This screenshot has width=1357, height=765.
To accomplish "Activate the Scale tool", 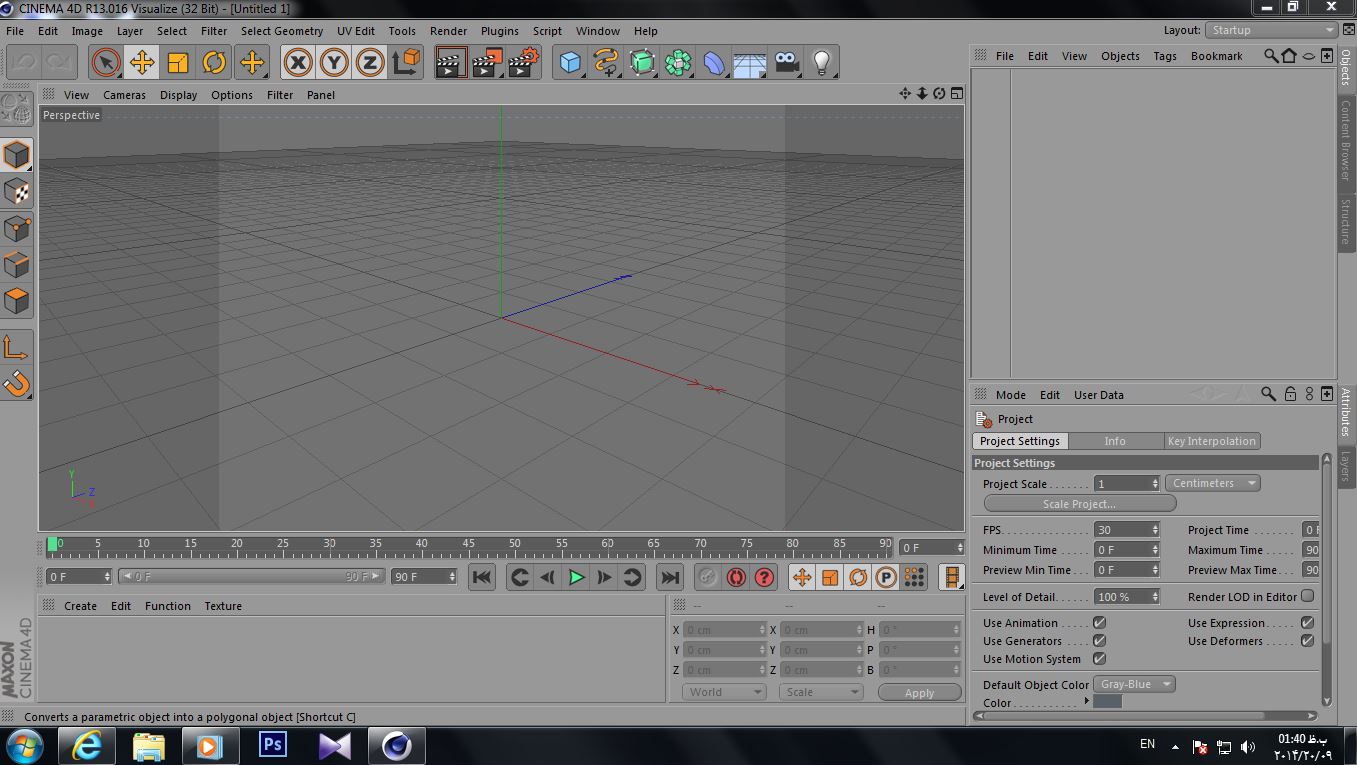I will tap(178, 63).
